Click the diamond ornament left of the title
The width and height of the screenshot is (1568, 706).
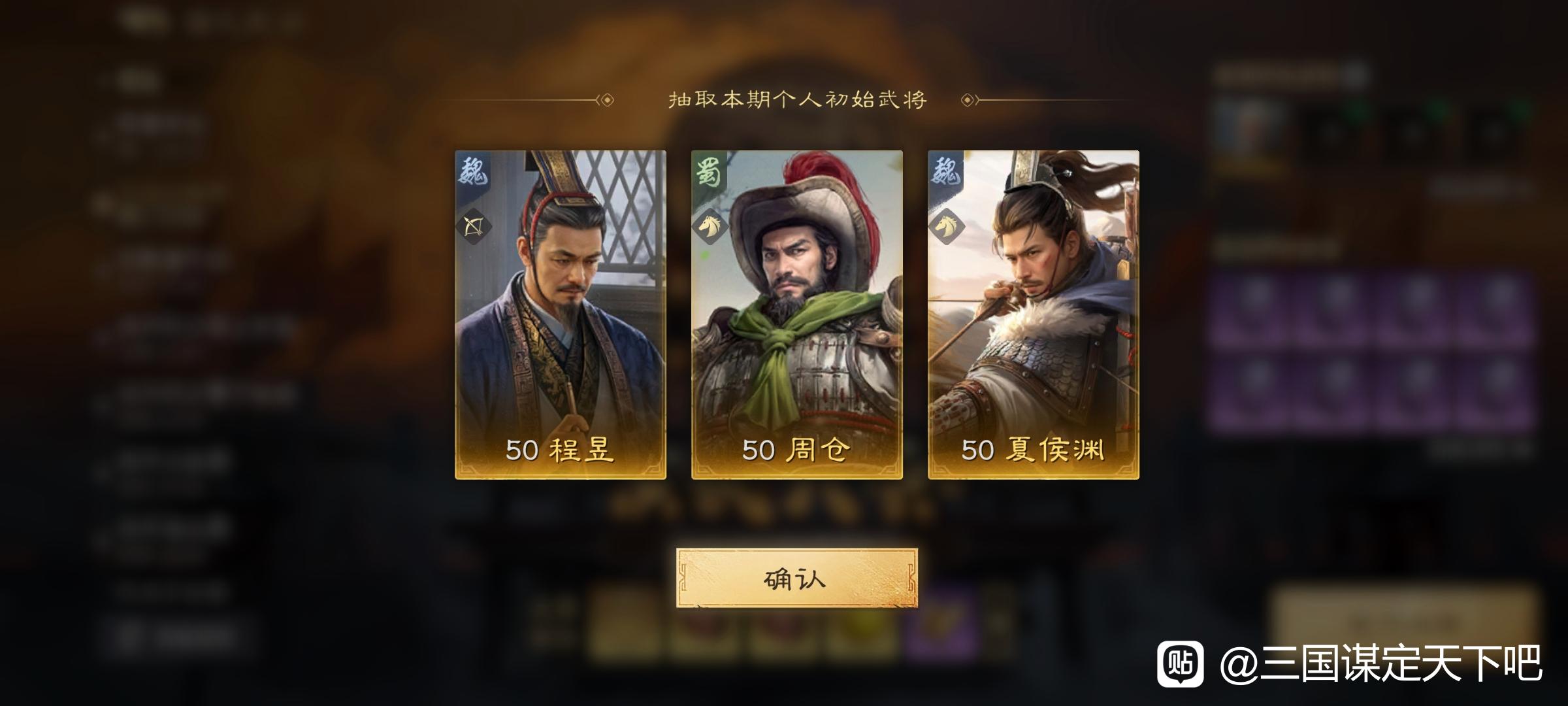click(607, 100)
